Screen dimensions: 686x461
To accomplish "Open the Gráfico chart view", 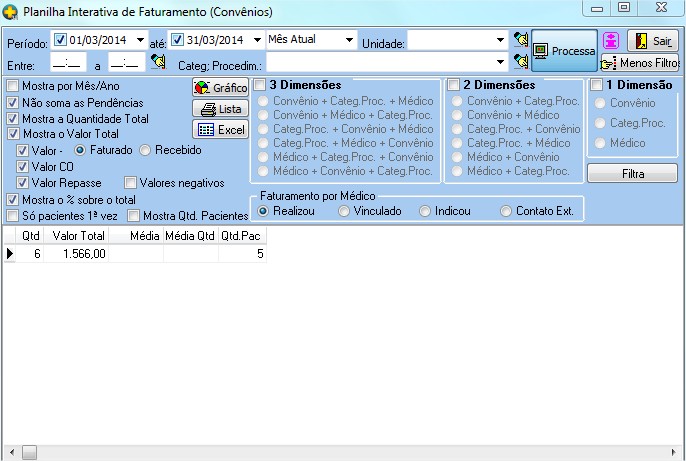I will [220, 88].
